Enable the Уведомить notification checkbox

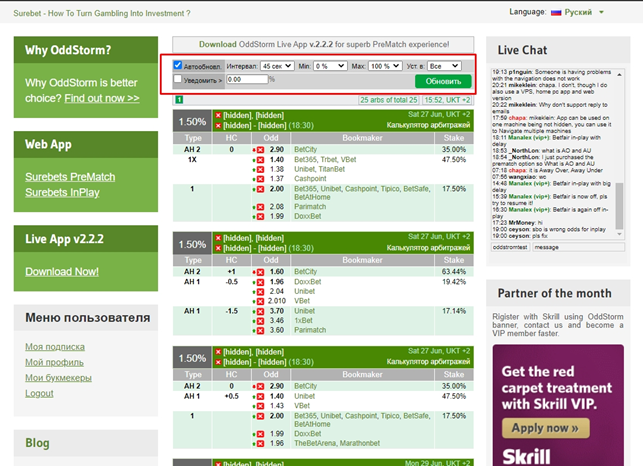point(178,79)
